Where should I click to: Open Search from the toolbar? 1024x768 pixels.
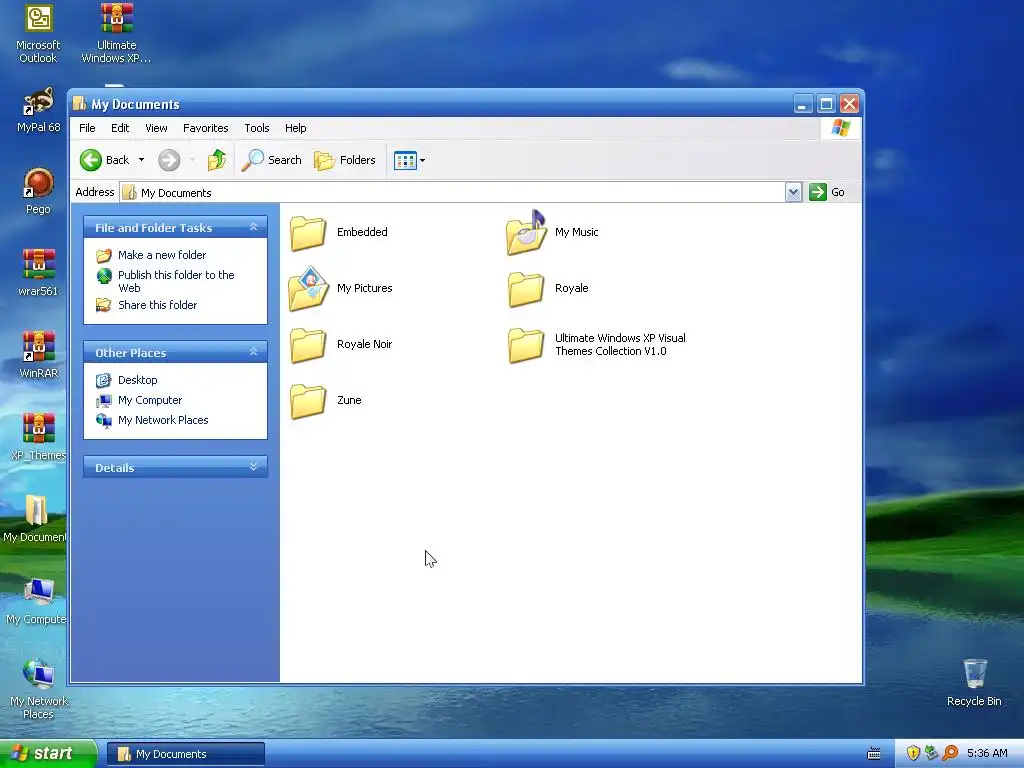(271, 160)
